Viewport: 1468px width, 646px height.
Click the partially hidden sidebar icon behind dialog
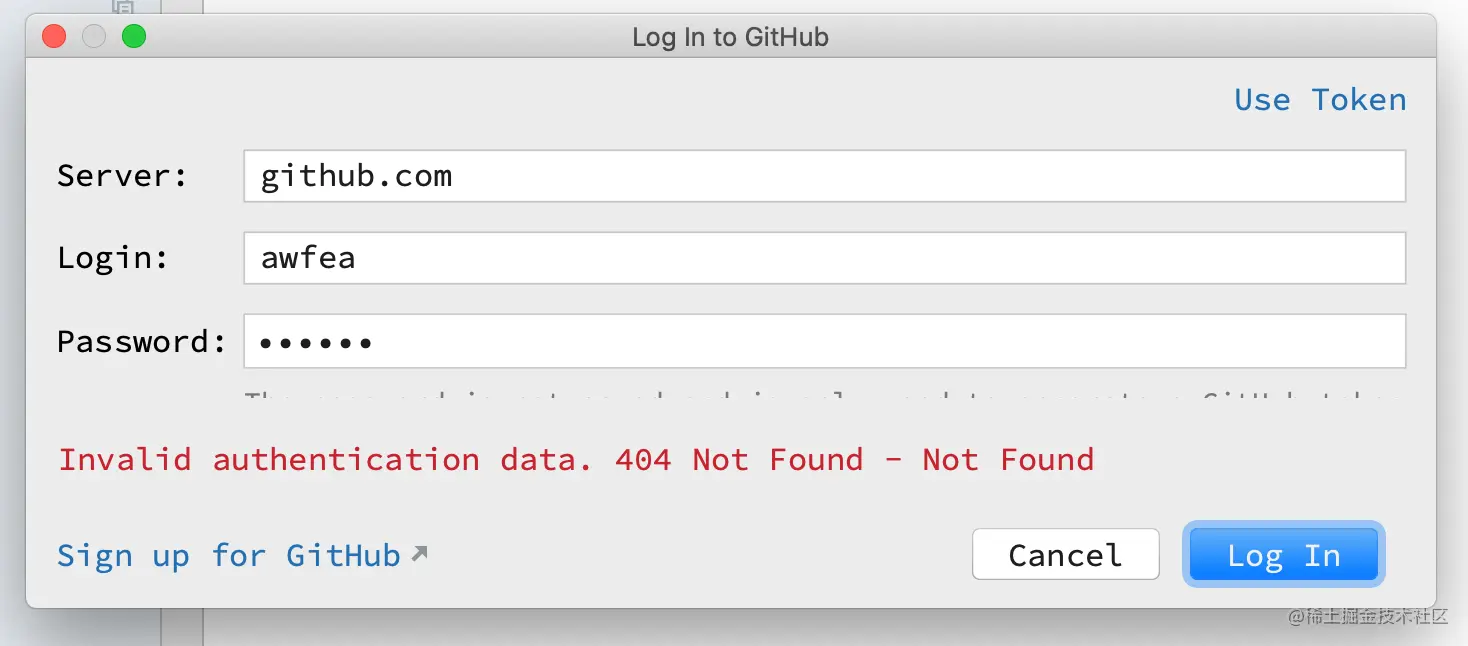123,7
